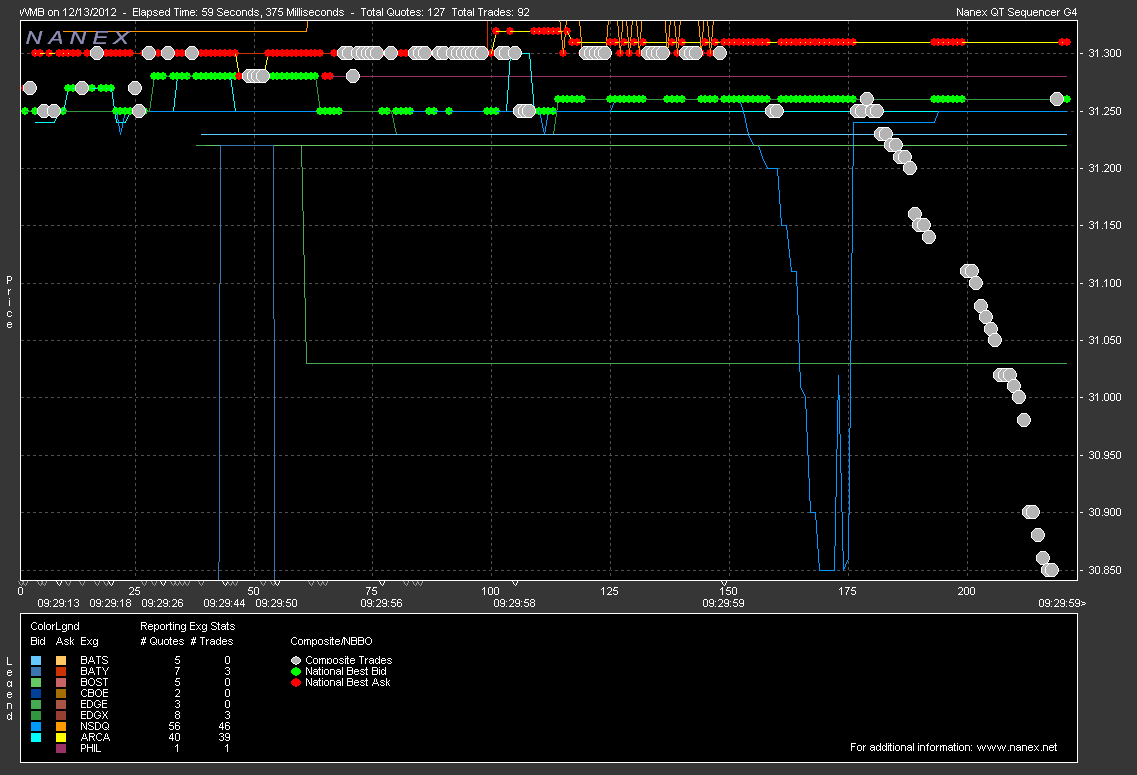The height and width of the screenshot is (775, 1137).
Task: Click the sequence tick label 200
Action: (x=967, y=591)
